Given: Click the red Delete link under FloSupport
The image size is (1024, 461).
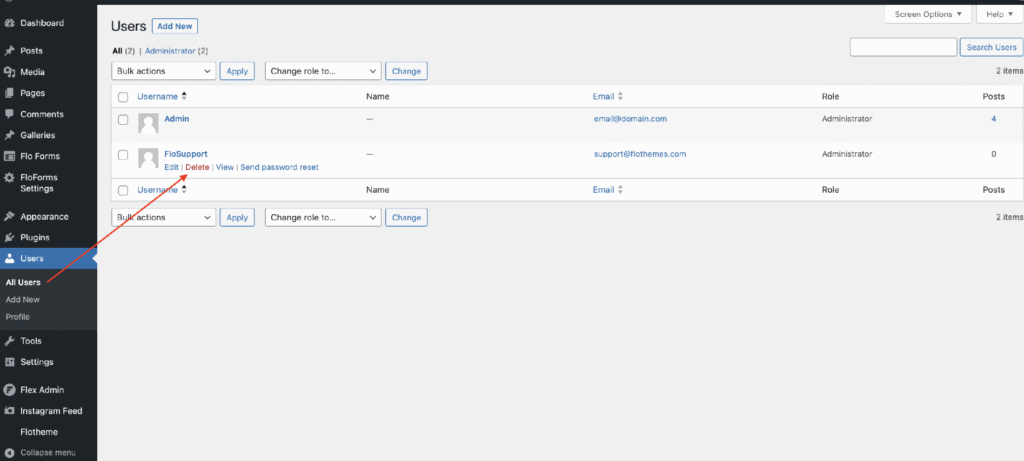Looking at the screenshot, I should [197, 167].
